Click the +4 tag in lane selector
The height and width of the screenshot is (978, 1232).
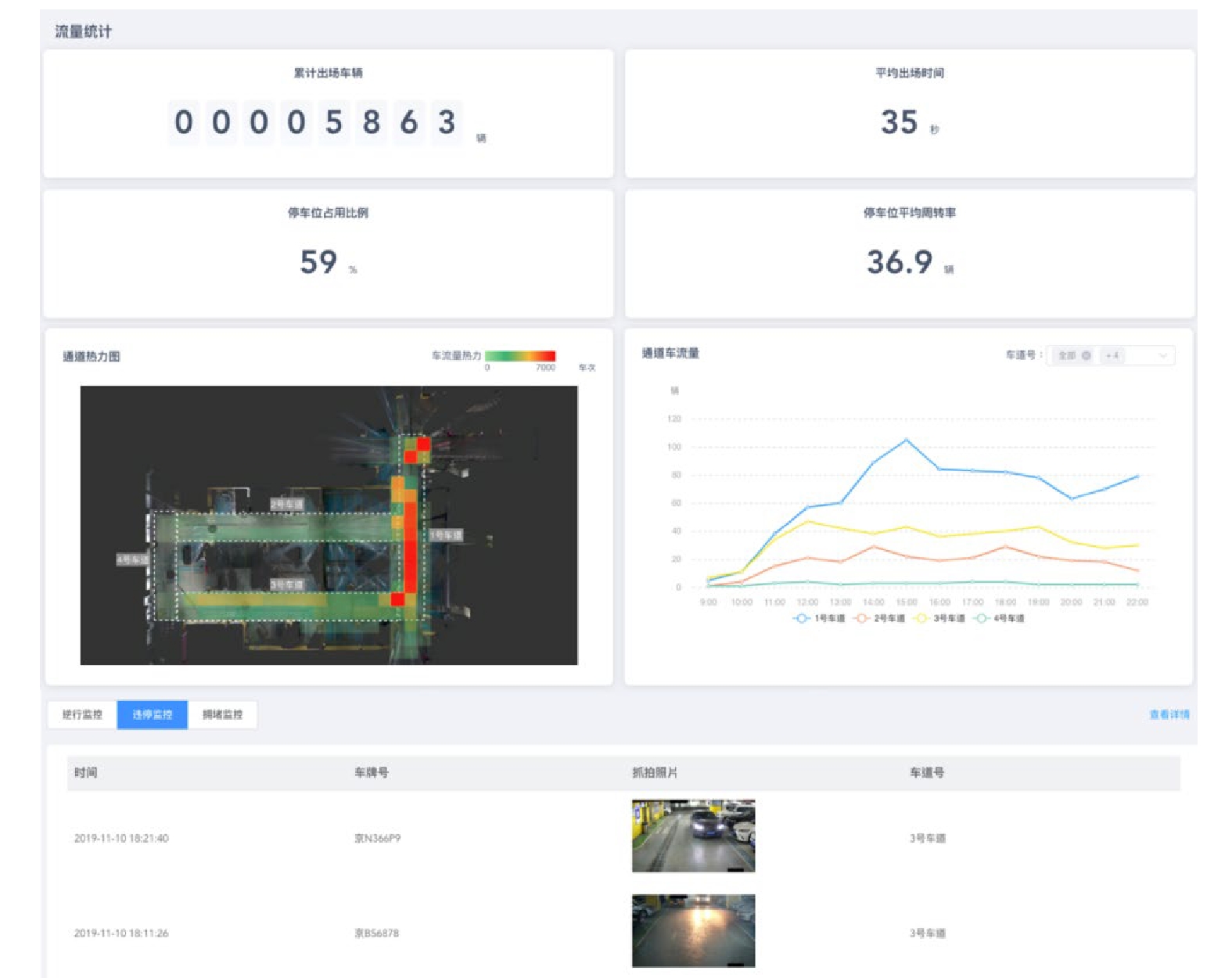click(1112, 356)
